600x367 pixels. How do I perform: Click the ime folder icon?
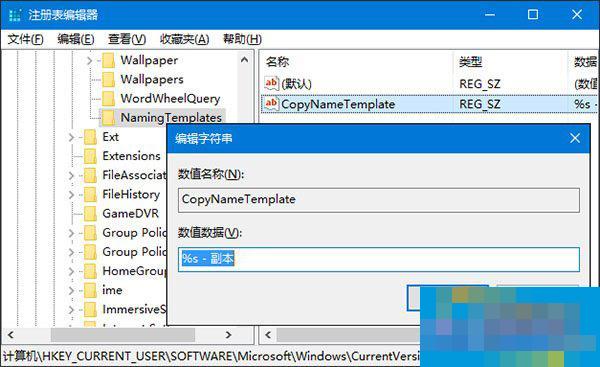90,290
